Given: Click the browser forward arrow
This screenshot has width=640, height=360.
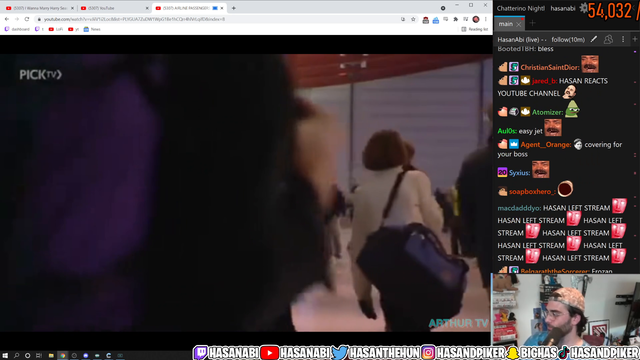Looking at the screenshot, I should click(17, 19).
